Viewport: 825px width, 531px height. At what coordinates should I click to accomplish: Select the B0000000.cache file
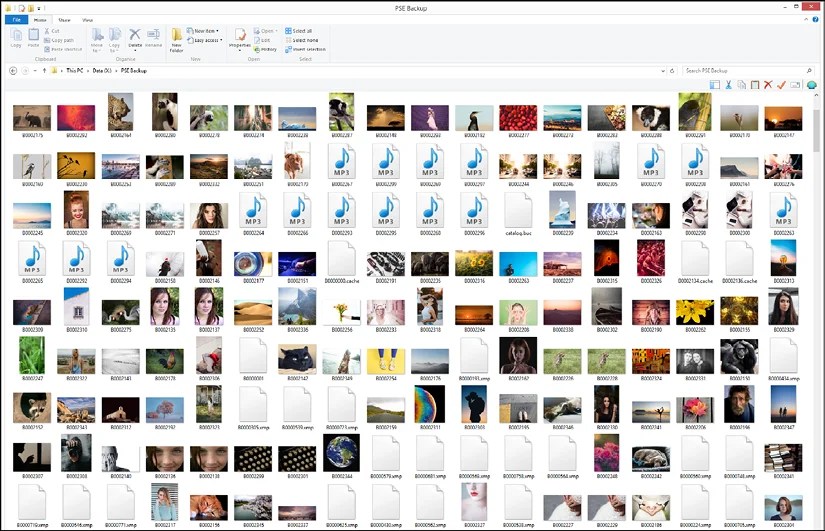[x=342, y=262]
